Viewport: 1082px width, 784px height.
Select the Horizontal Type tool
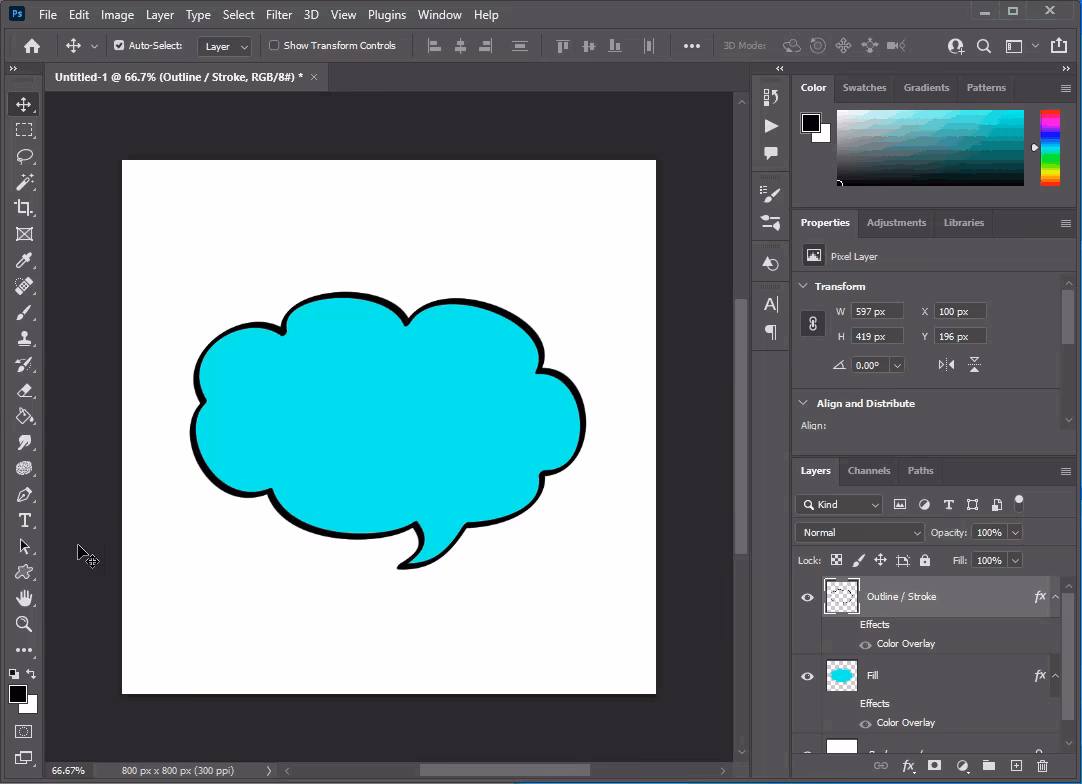tap(24, 521)
